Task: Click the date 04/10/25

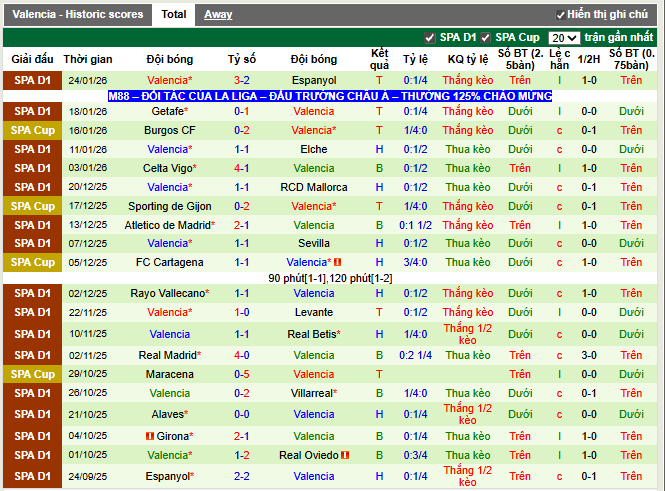Action: (88, 436)
